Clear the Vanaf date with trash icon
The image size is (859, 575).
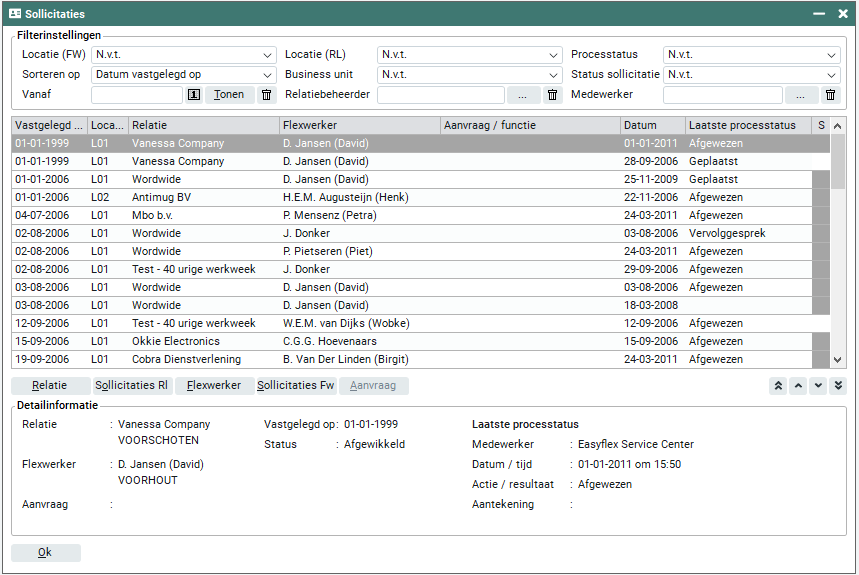point(266,95)
